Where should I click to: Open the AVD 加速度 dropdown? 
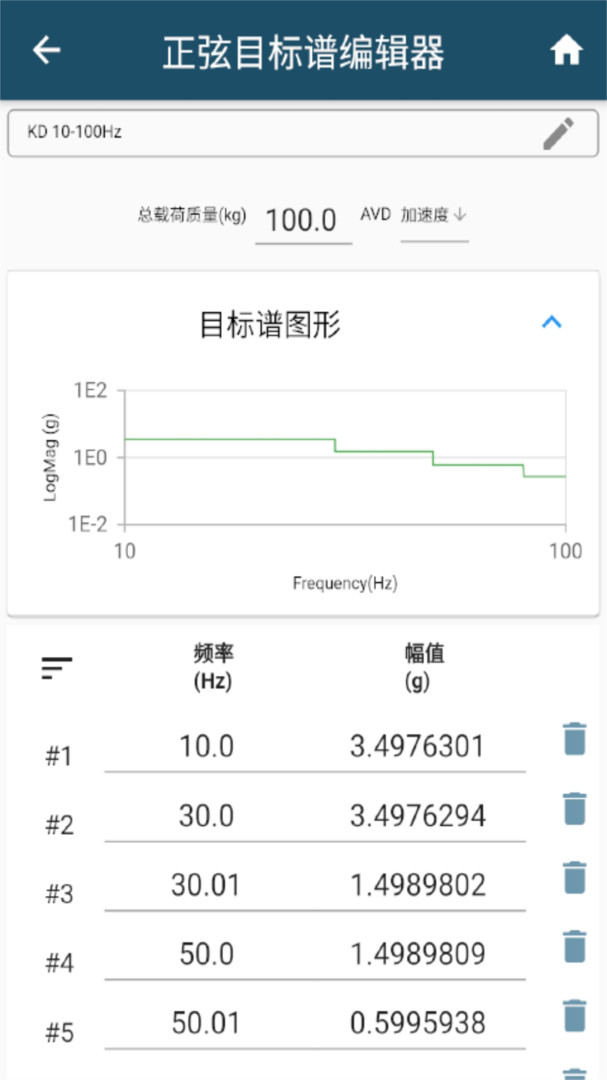point(434,220)
